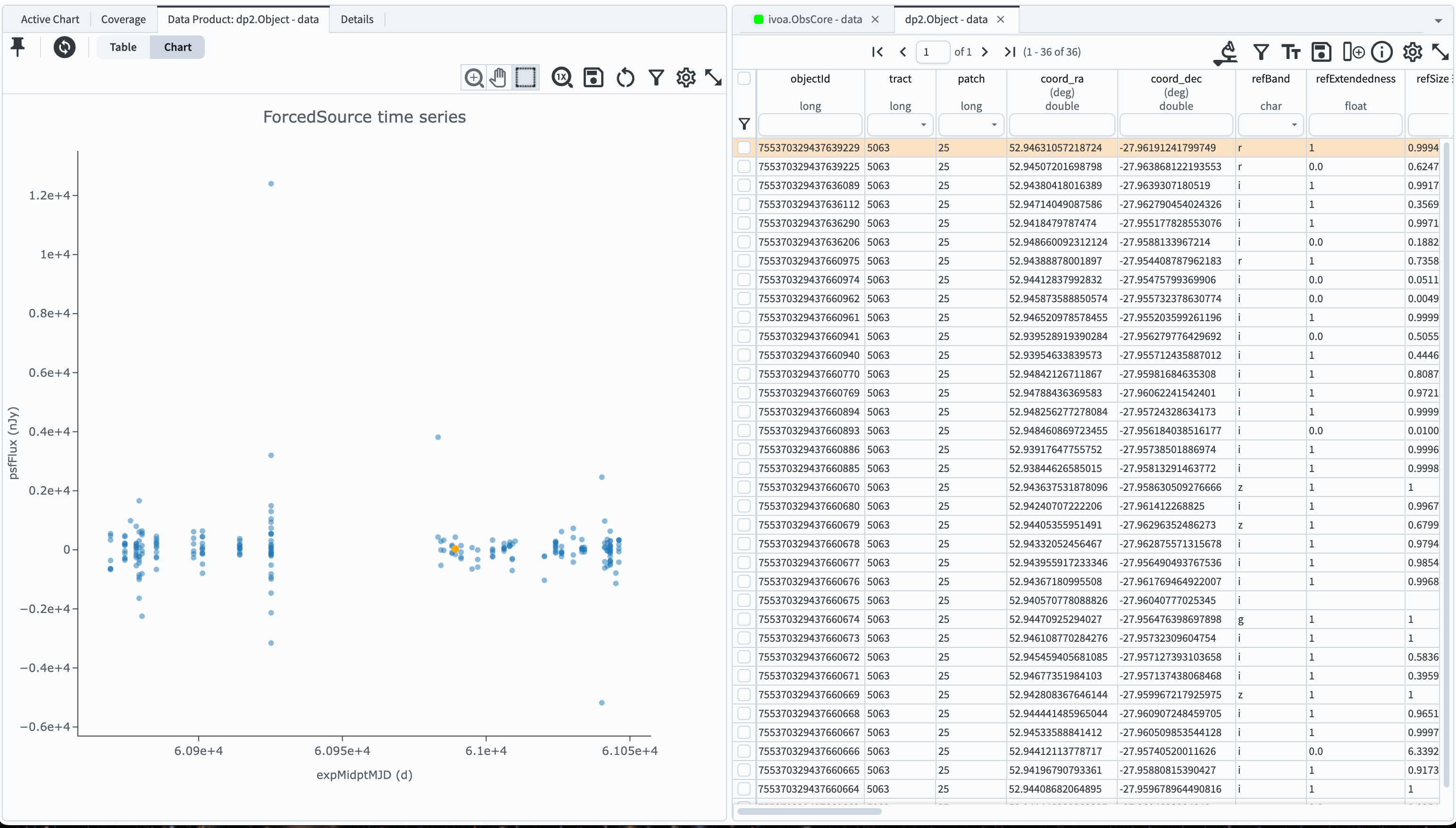
Task: Check row with objectId 755370329437660674
Action: pyautogui.click(x=744, y=619)
